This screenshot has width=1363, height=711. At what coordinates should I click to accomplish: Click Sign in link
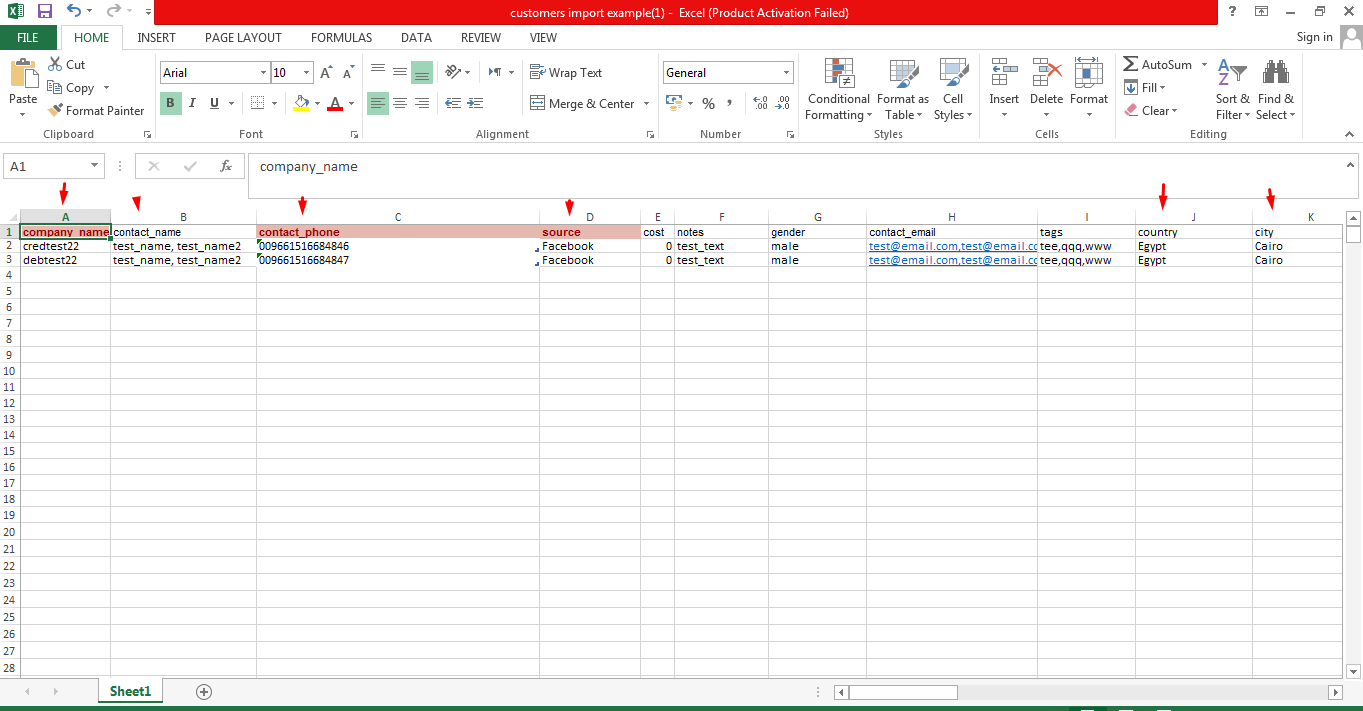click(x=1314, y=37)
